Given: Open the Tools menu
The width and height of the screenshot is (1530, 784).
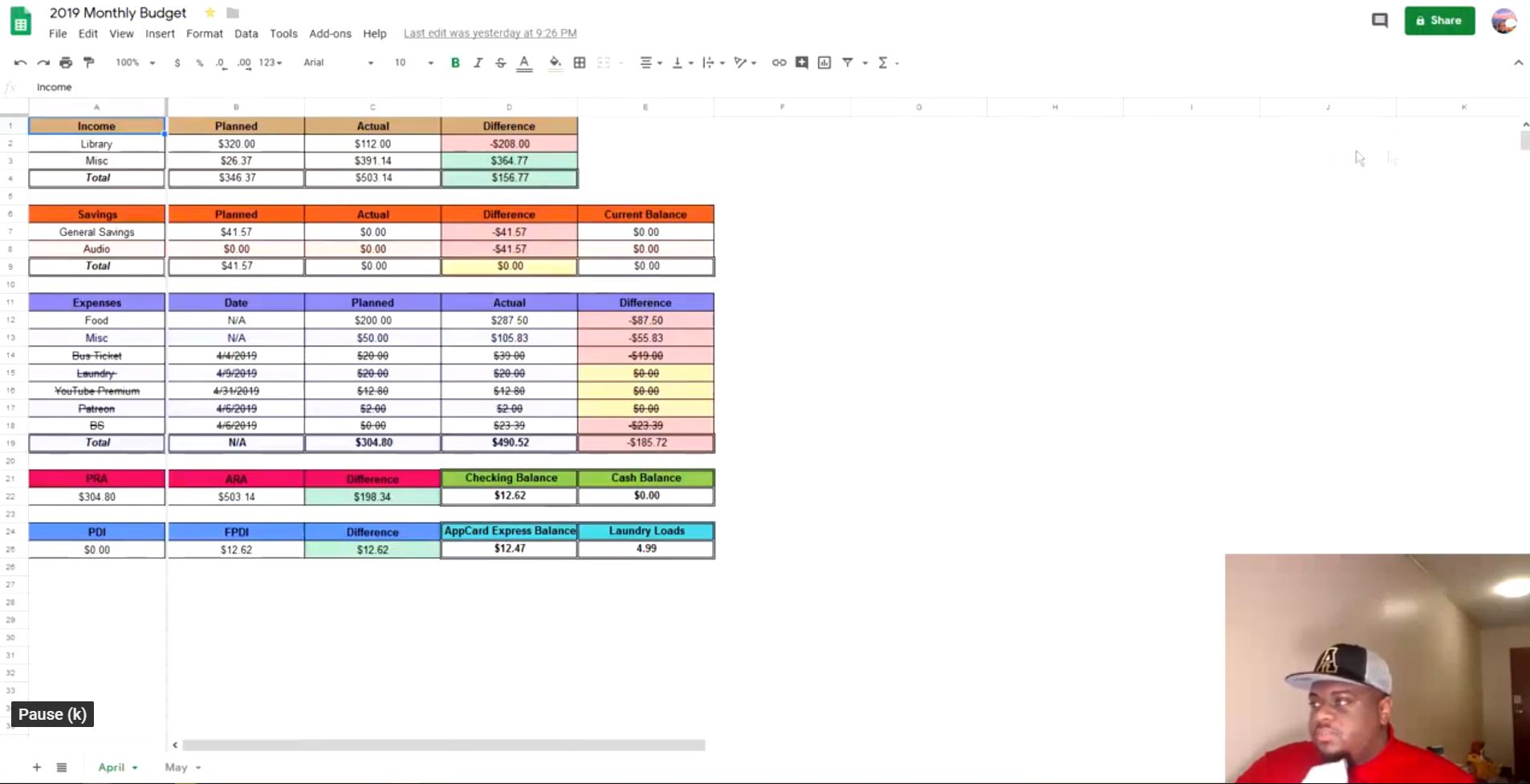Looking at the screenshot, I should coord(283,34).
